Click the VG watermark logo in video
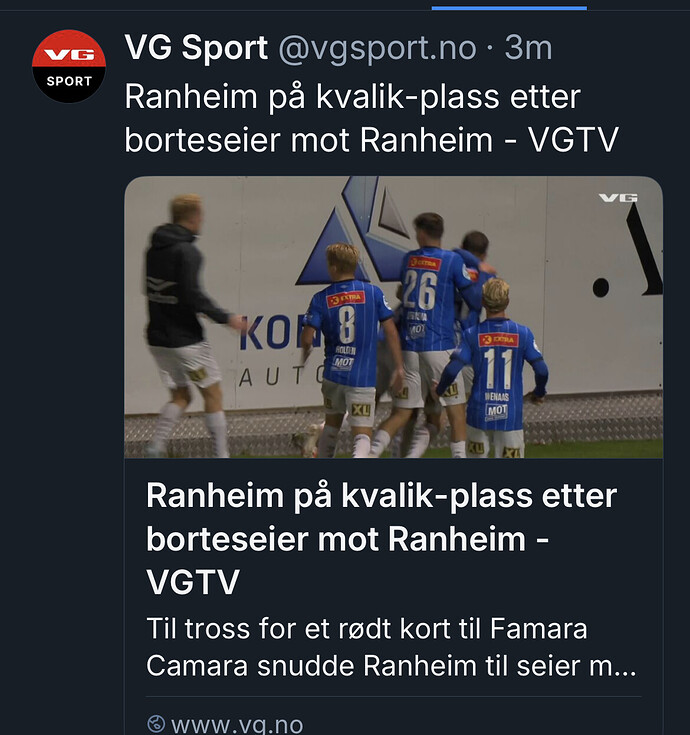Image resolution: width=690 pixels, height=735 pixels. pyautogui.click(x=618, y=197)
